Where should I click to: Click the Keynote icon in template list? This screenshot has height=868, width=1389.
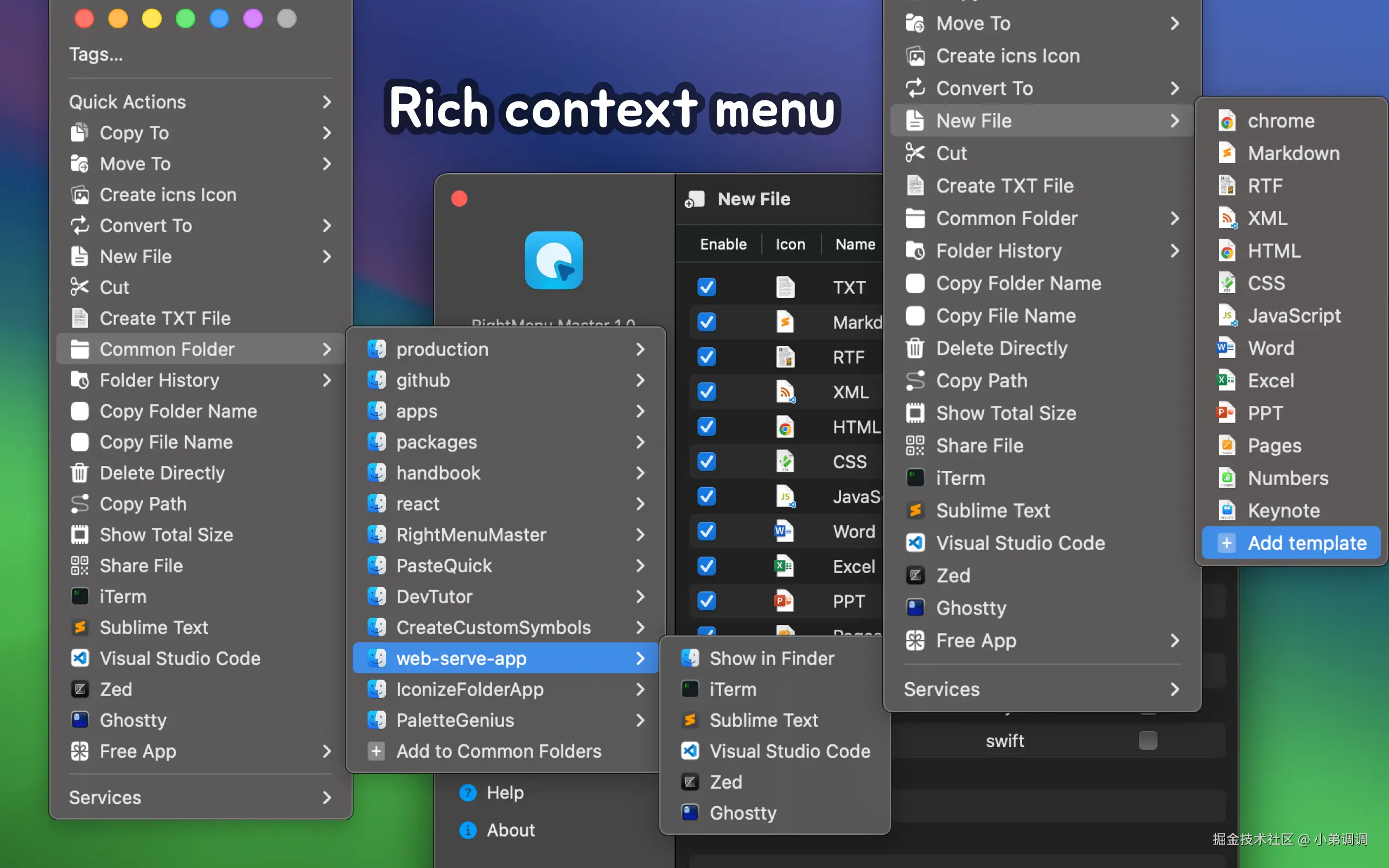[x=1227, y=510]
